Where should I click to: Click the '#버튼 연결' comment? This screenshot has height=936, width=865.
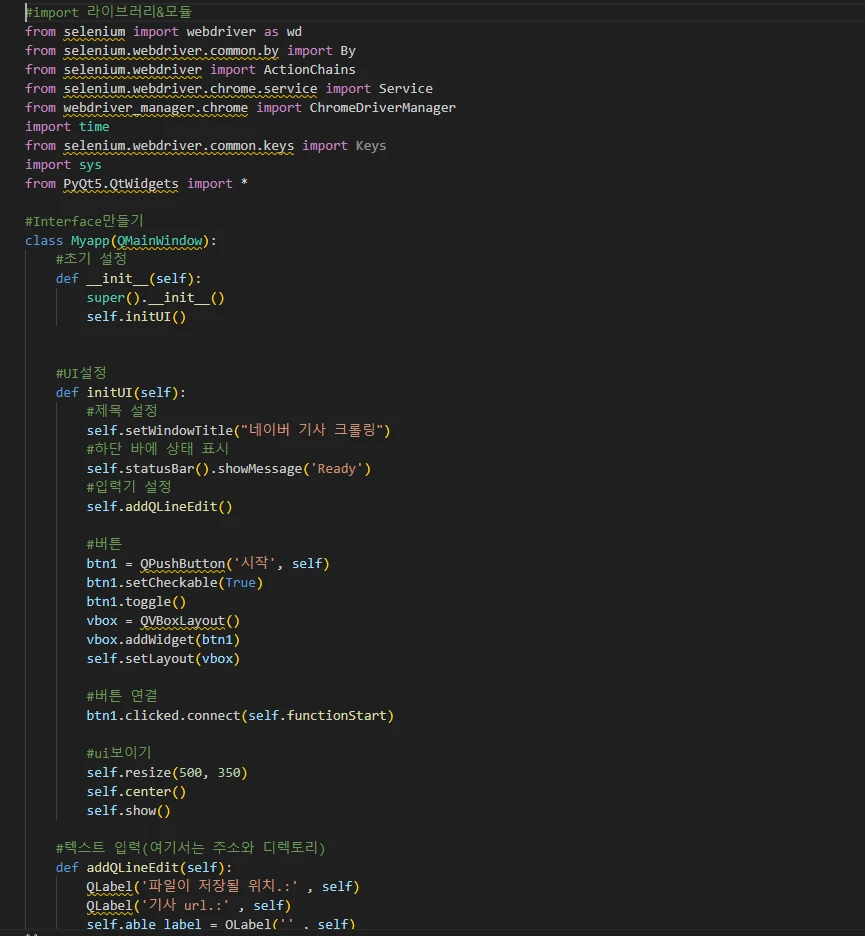point(122,696)
